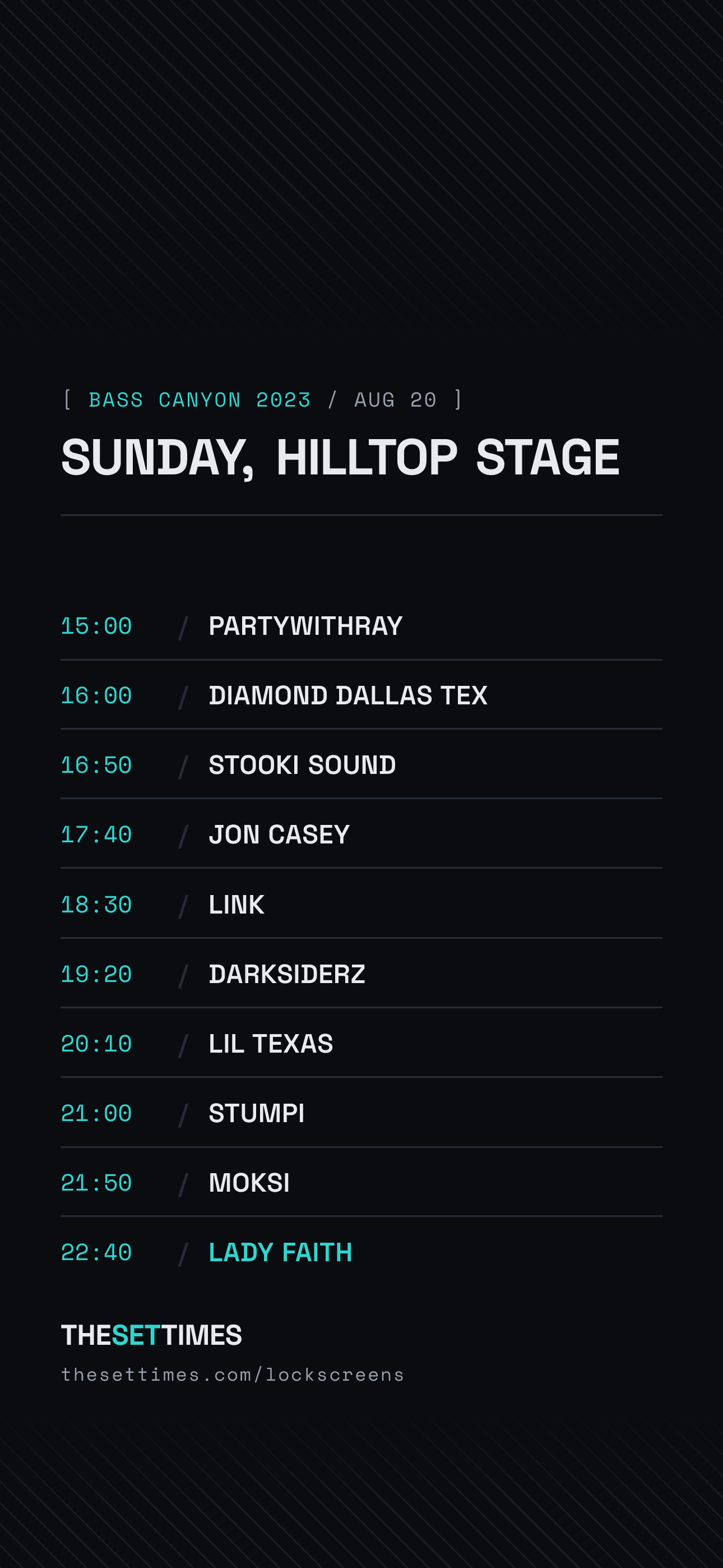Select the DIAMOND DALLAS TEX entry
723x1568 pixels.
[x=361, y=695]
